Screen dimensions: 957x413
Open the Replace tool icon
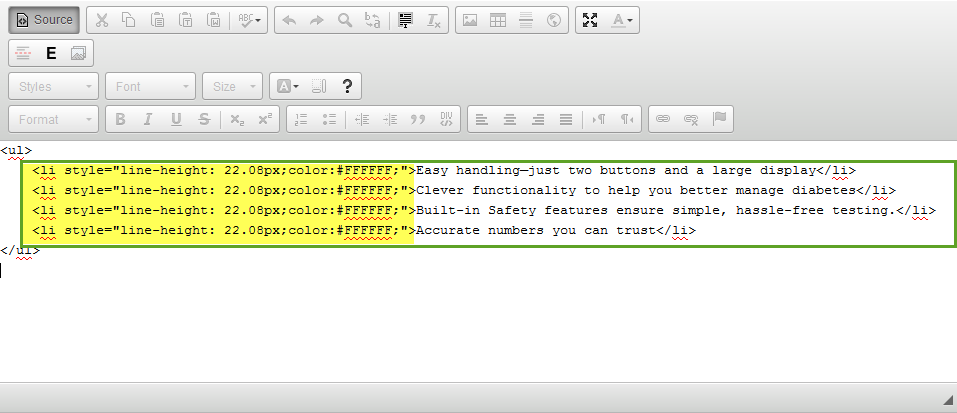(x=372, y=20)
